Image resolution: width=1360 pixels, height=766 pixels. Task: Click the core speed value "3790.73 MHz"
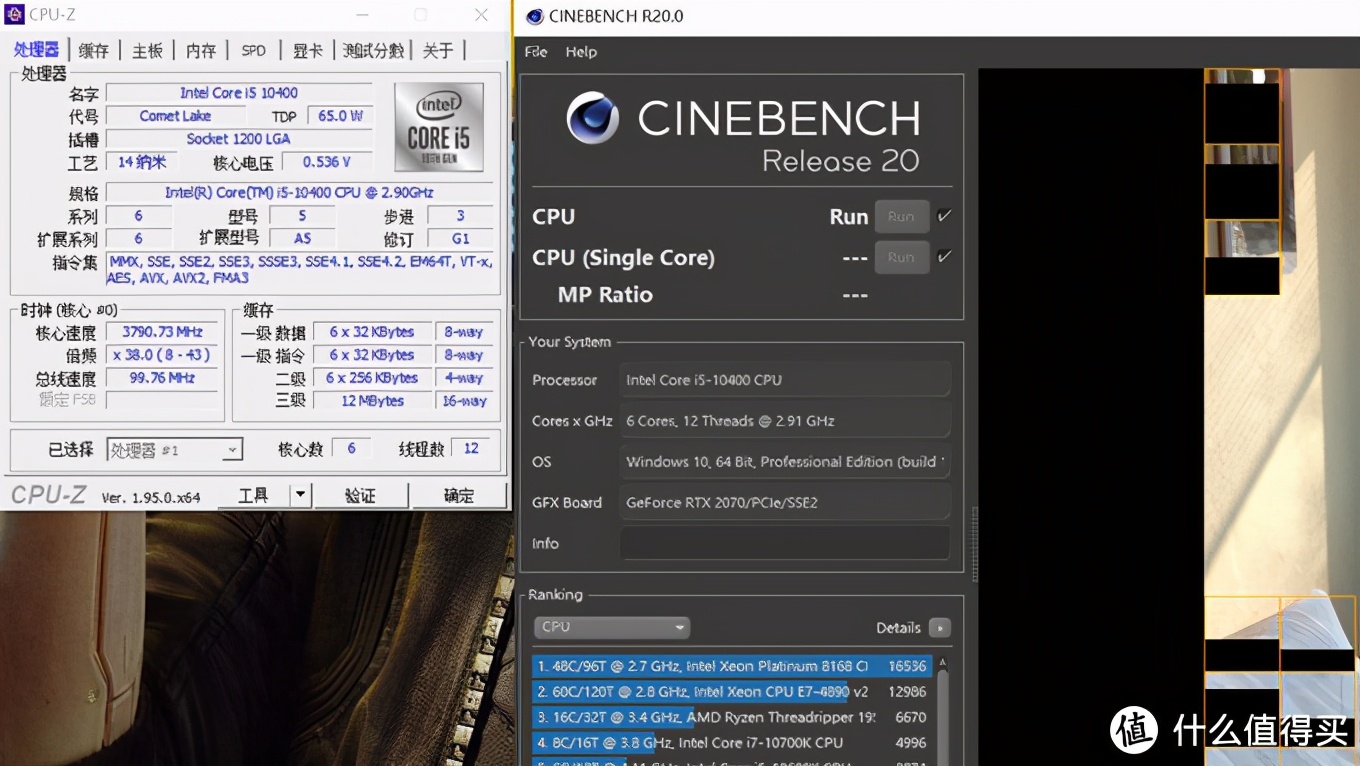coord(162,332)
